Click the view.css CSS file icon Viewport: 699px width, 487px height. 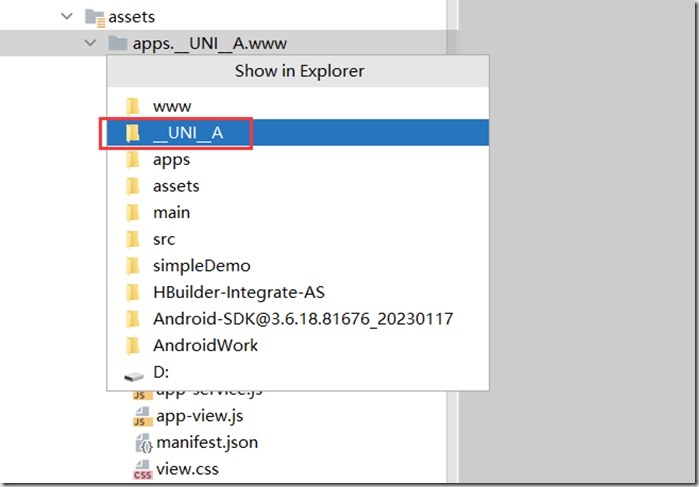142,469
